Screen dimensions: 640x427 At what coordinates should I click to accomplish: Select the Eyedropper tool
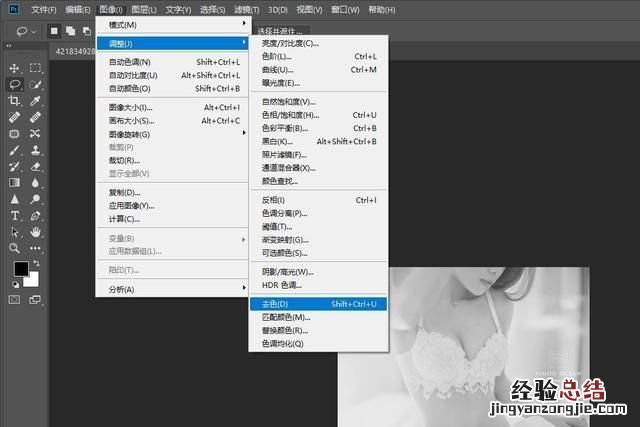click(x=35, y=101)
